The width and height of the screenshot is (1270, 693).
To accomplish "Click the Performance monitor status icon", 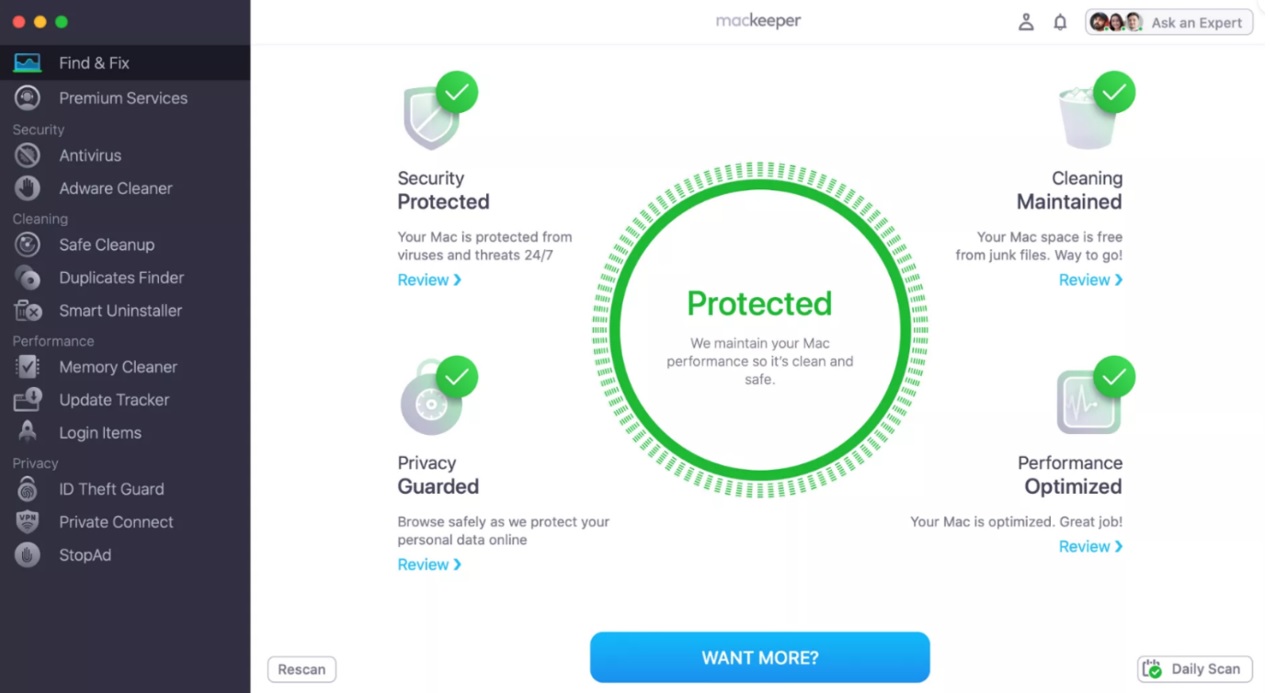I will (1088, 402).
